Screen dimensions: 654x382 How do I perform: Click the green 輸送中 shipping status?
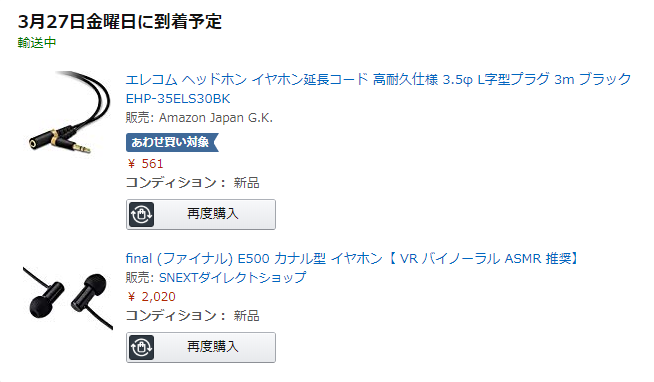pos(37,43)
